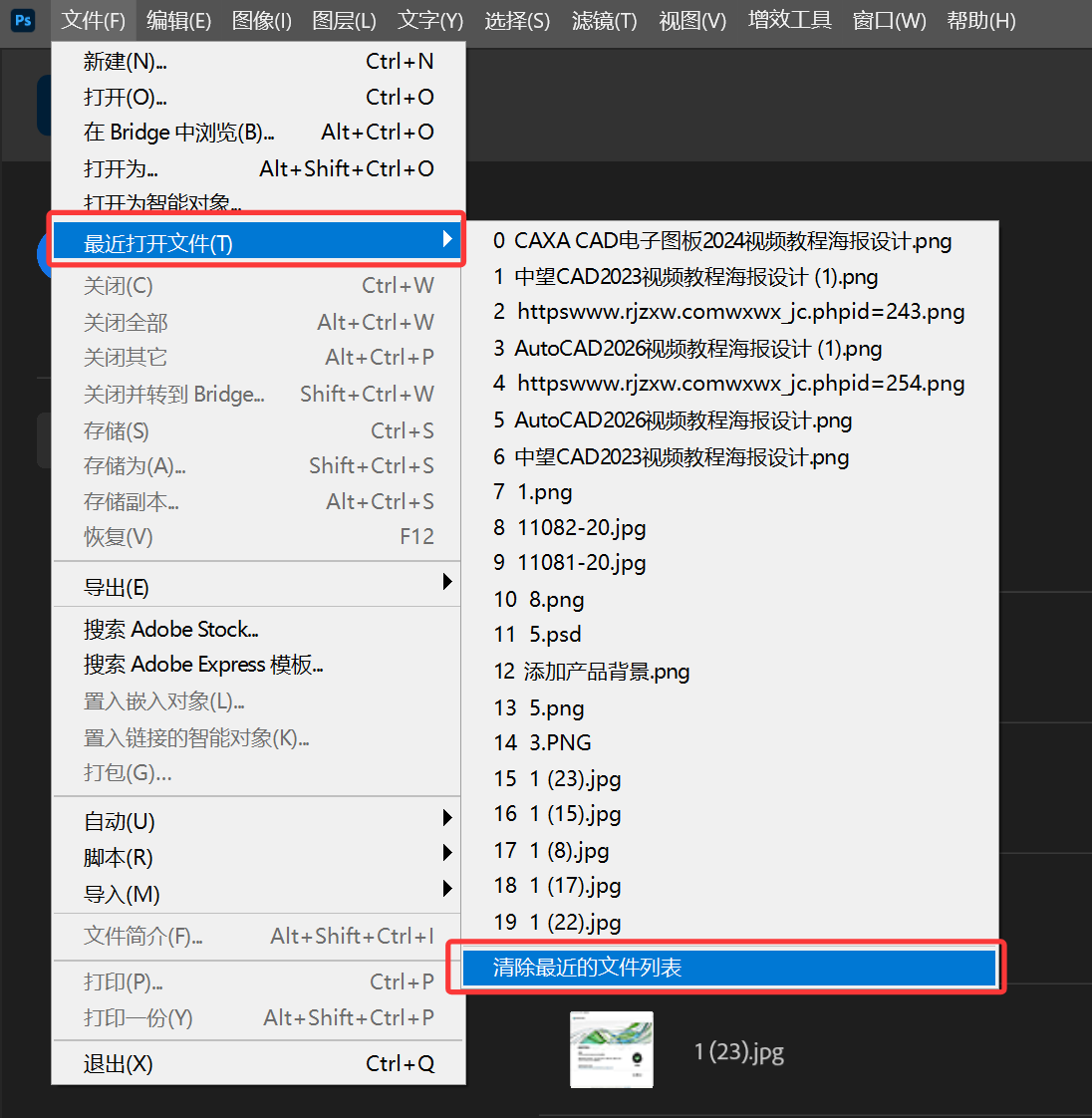This screenshot has height=1118, width=1092.
Task: Open recent file 1 (15).jpg
Action: [x=730, y=813]
